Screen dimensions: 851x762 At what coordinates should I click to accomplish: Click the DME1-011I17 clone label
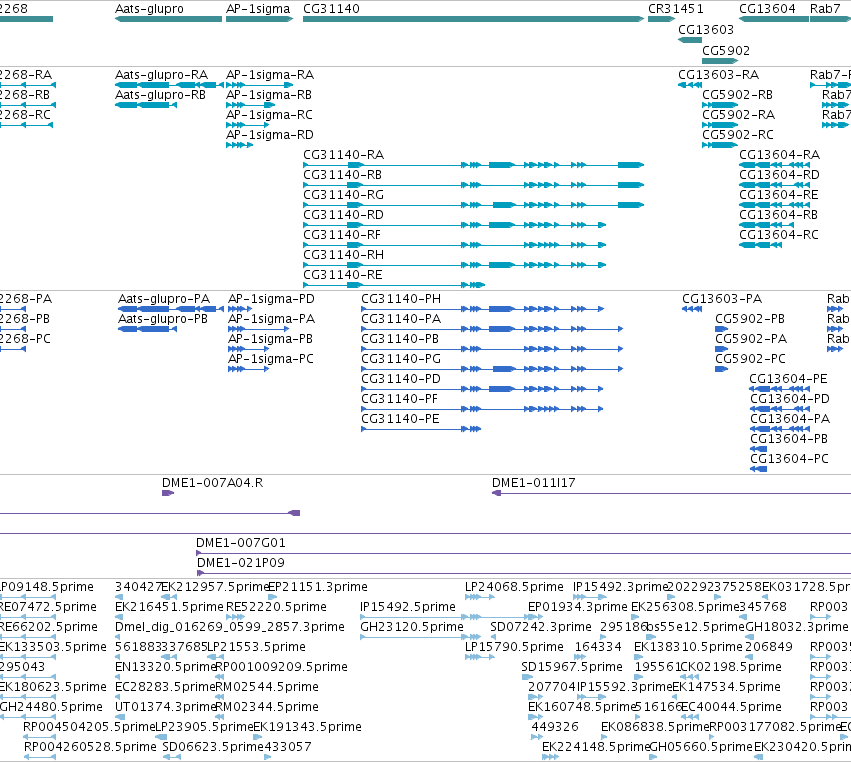click(534, 483)
